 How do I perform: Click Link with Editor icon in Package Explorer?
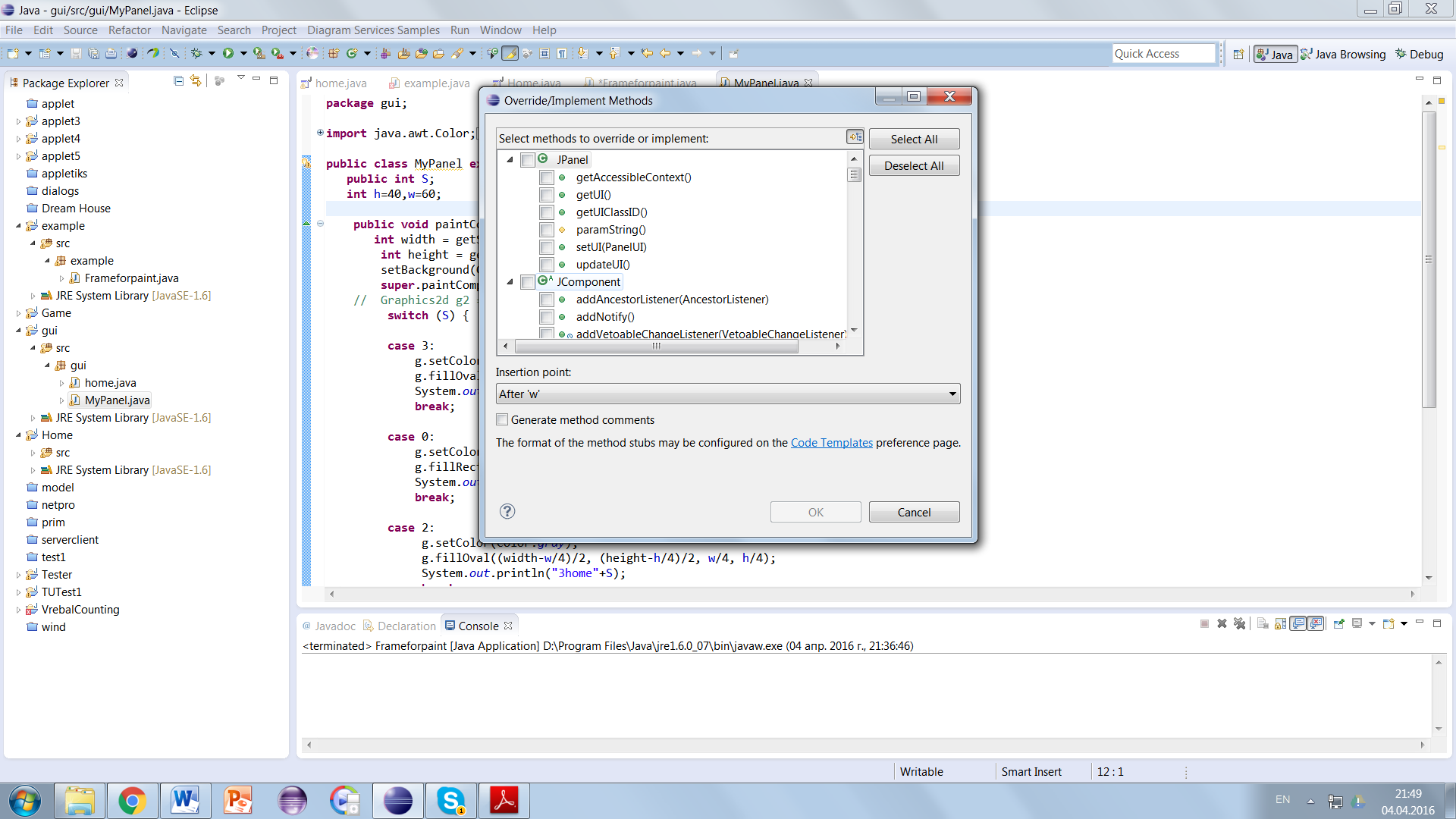[x=196, y=80]
